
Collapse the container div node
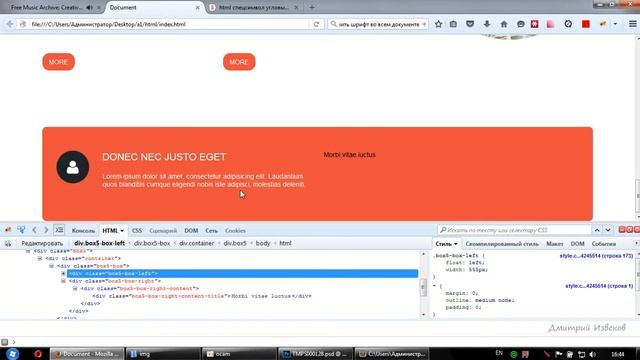click(x=40, y=258)
